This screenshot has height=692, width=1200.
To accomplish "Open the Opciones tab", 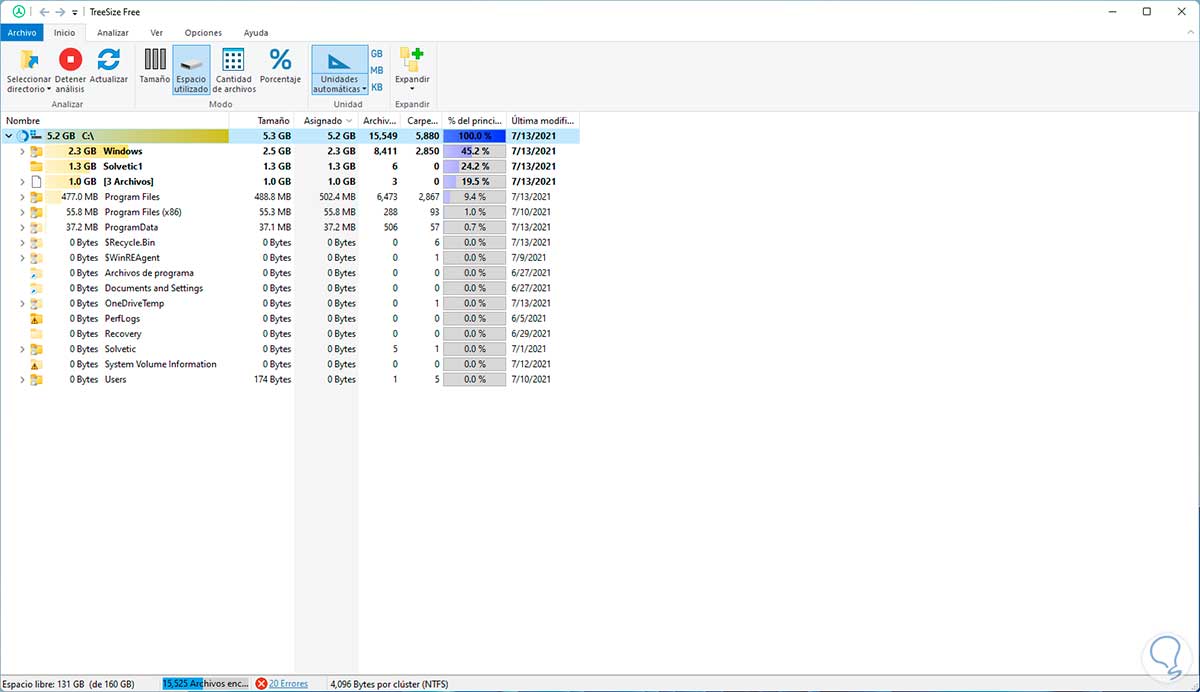I will click(x=204, y=33).
